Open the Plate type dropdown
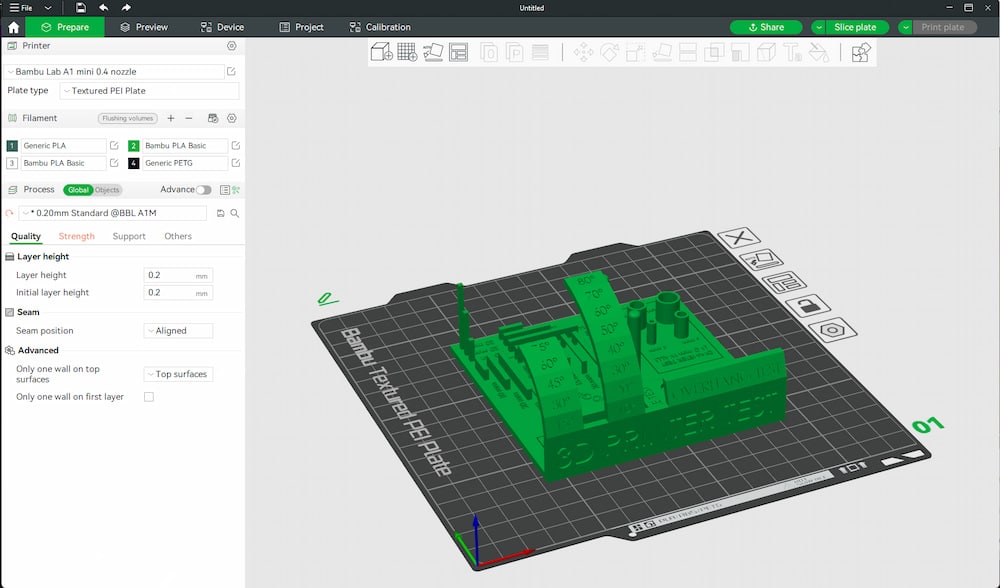This screenshot has height=588, width=1000. 149,91
